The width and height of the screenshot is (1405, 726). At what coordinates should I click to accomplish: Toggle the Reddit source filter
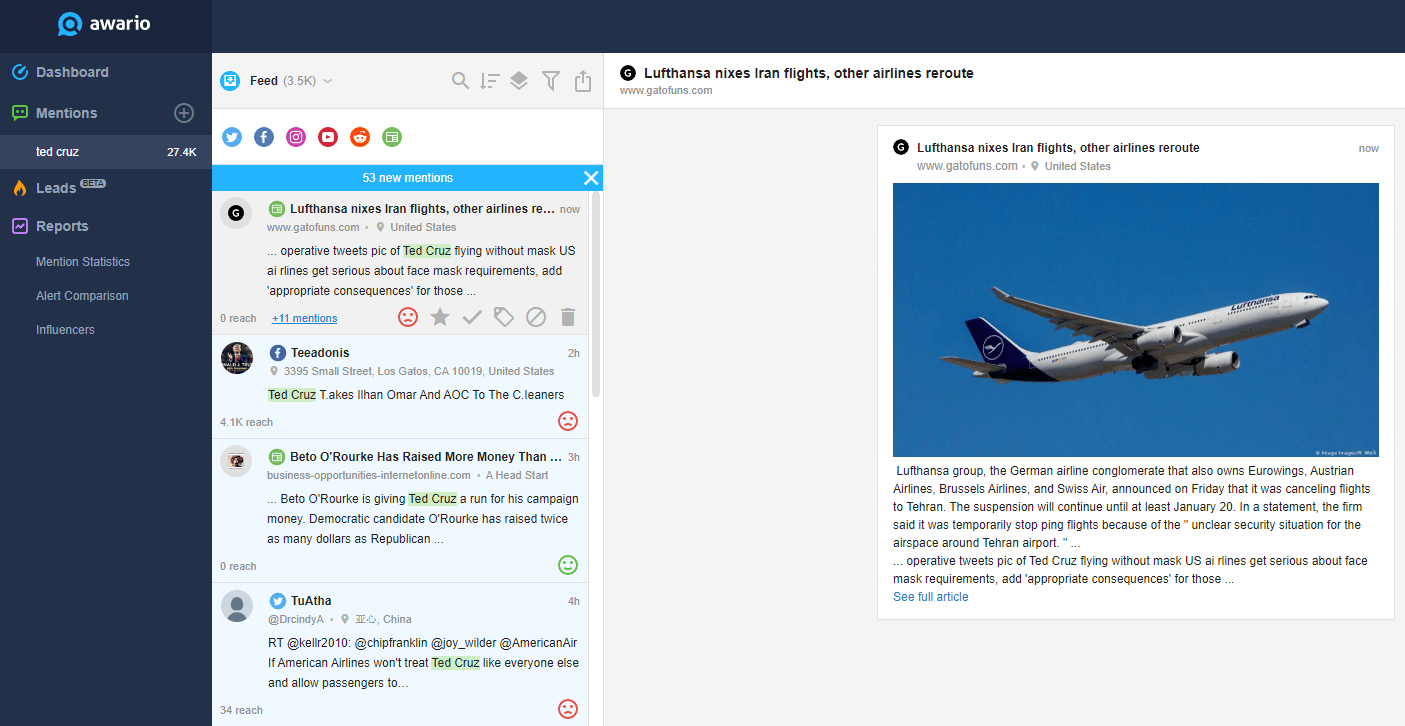pyautogui.click(x=360, y=137)
